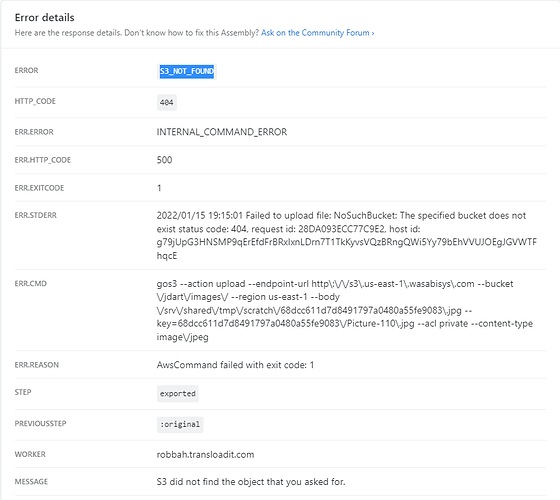Viewport: 560px width, 500px height.
Task: Click the ERR.HTTP_CODE row label
Action: (x=43, y=160)
